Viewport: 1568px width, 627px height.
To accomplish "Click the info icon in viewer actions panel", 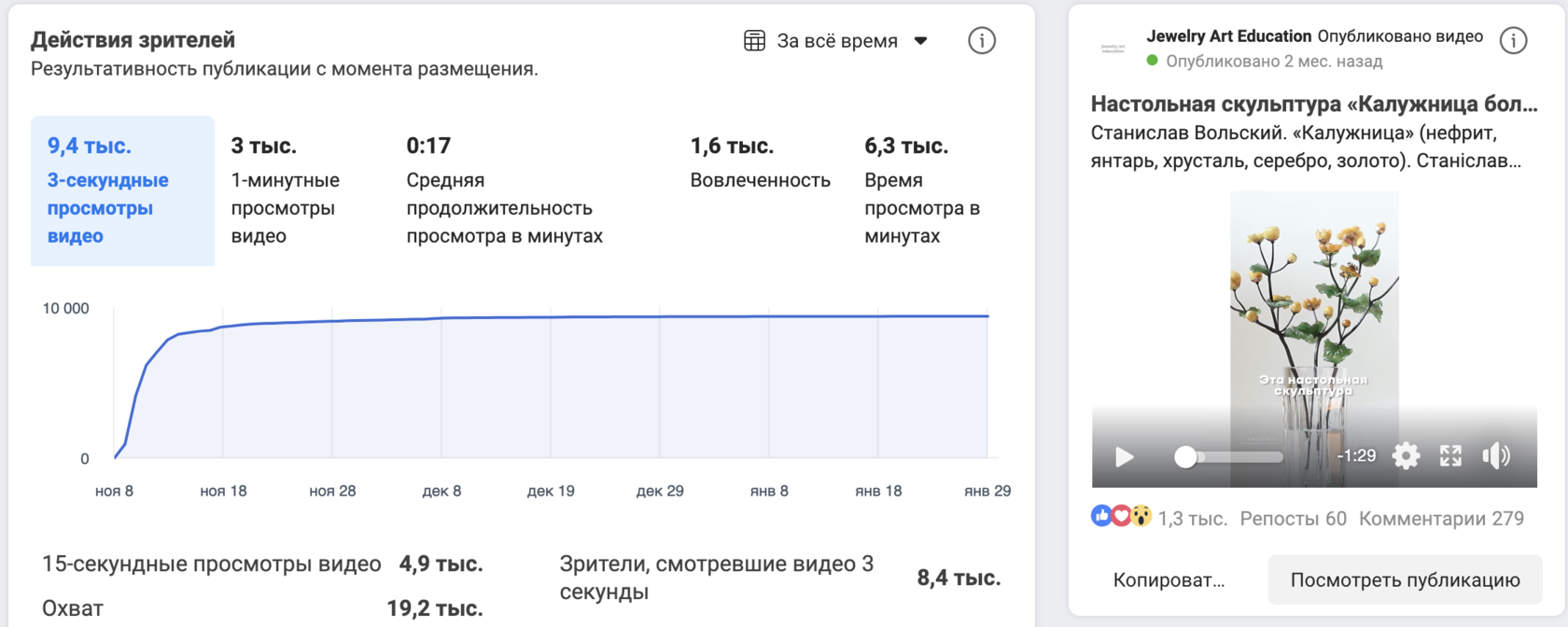I will tap(981, 41).
